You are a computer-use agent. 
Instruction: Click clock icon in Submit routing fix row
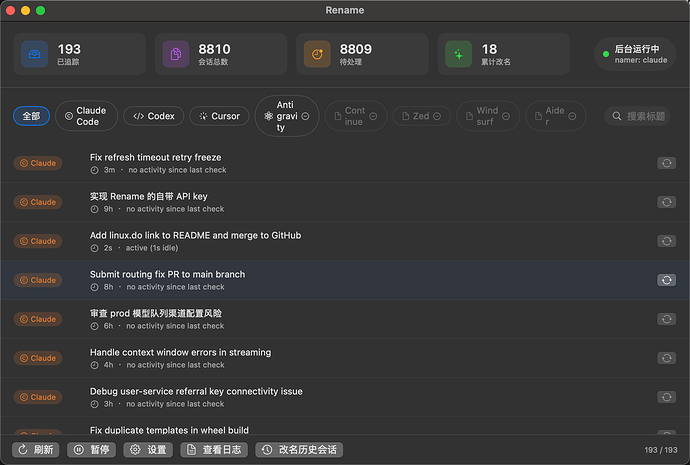94,287
